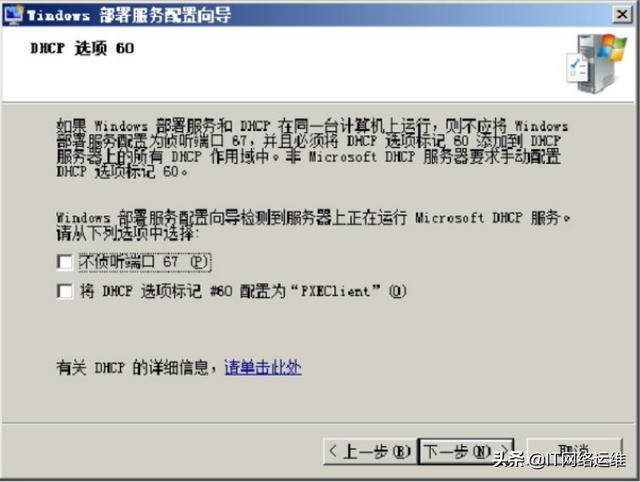This screenshot has height=482, width=640.
Task: Click the Windows flag logo on server graphic
Action: point(611,49)
